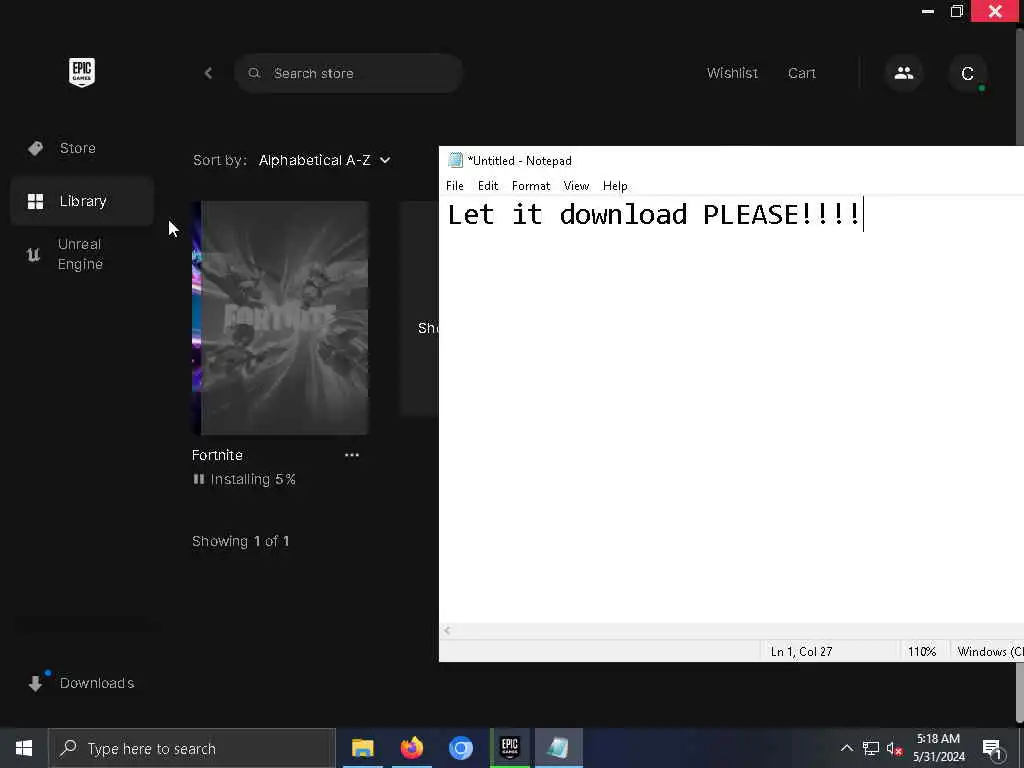Click the Epic Games logo
Viewport: 1024px width, 768px height.
point(82,72)
